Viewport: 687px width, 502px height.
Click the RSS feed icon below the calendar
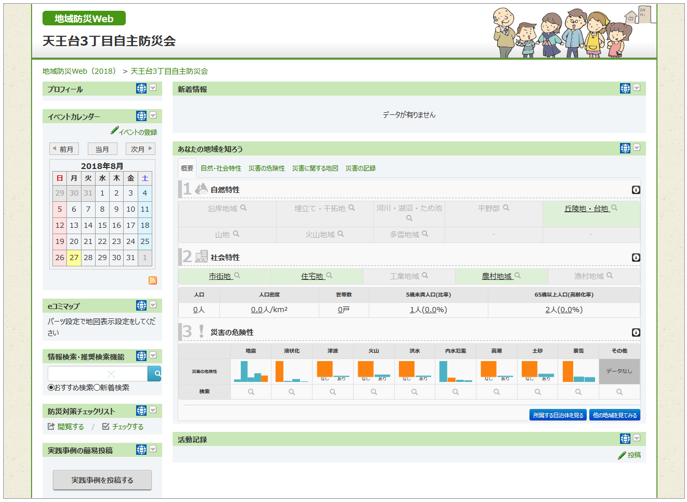tap(152, 281)
